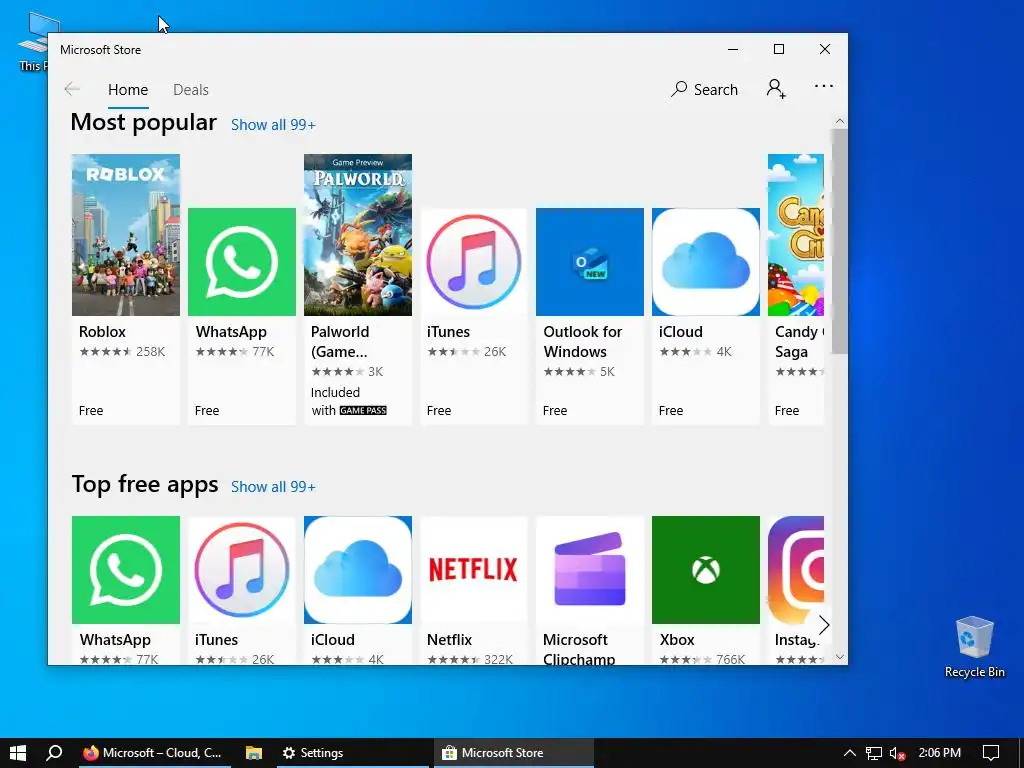1024x768 pixels.
Task: Switch to Settings taskbar window
Action: (353, 753)
